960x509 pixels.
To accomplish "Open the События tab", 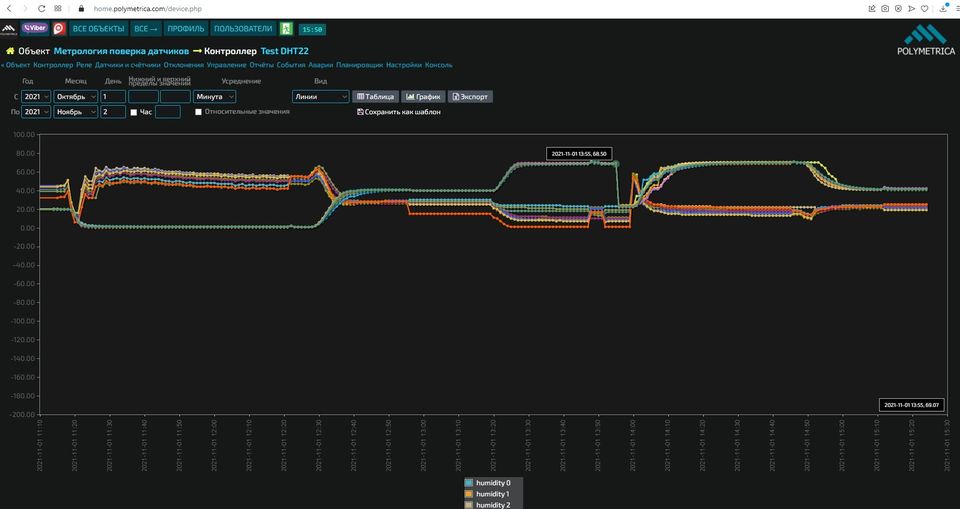I will [x=291, y=65].
